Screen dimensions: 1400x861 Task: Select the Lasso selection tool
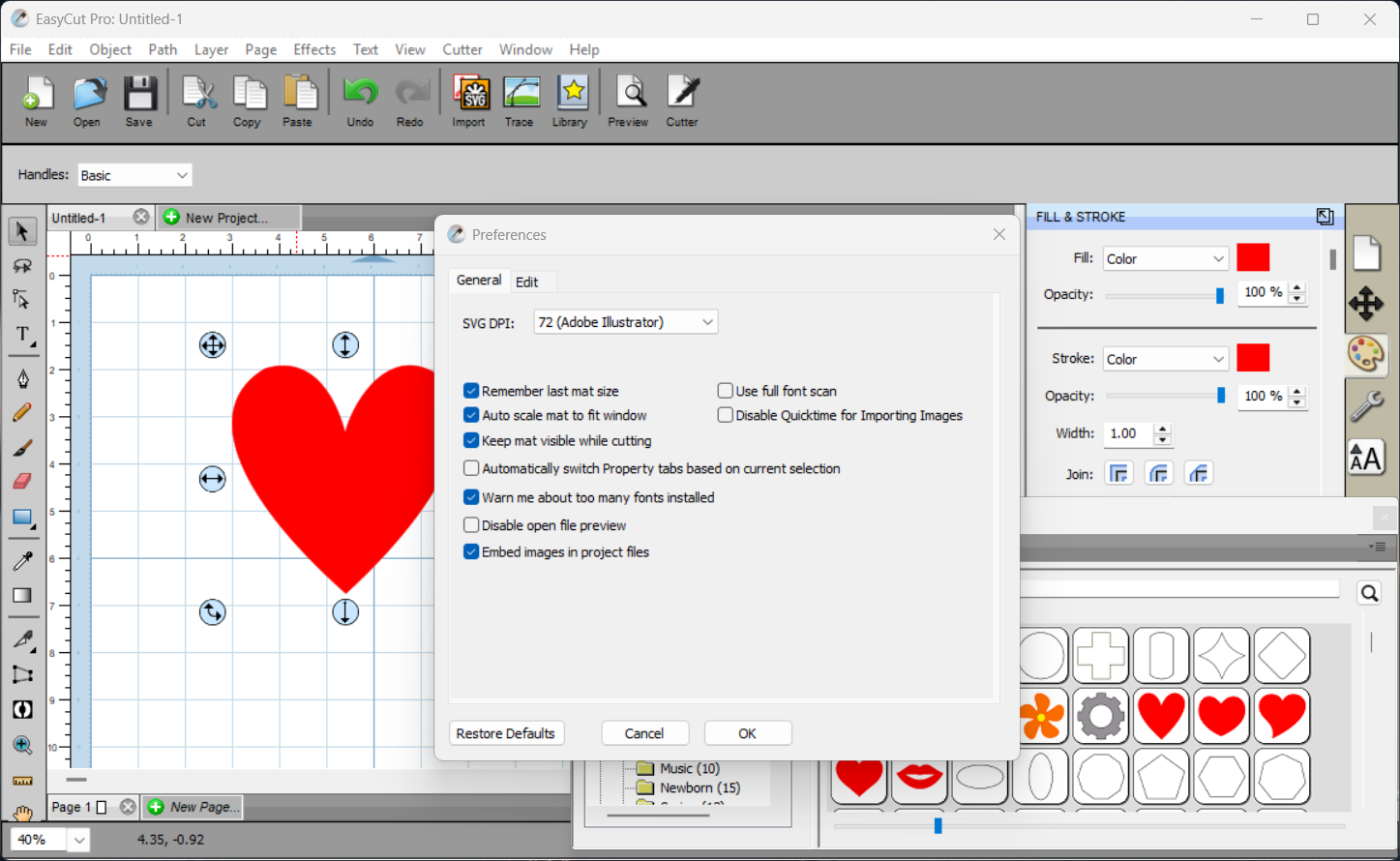pyautogui.click(x=22, y=266)
